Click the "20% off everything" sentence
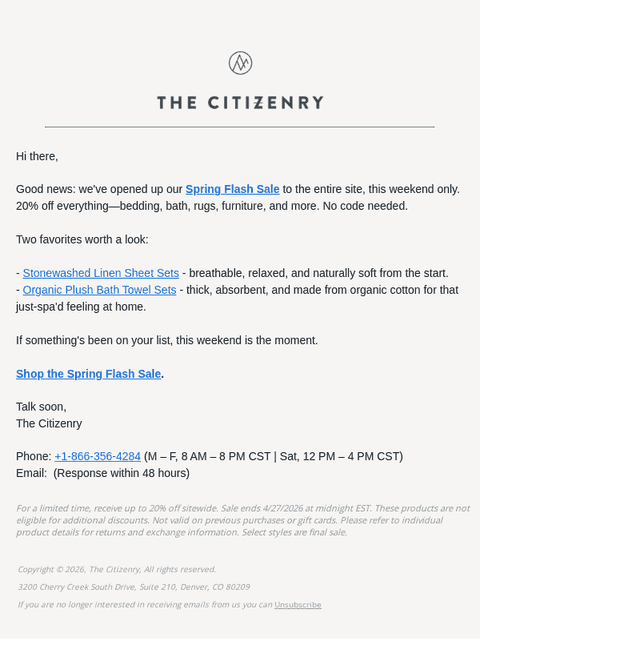The width and height of the screenshot is (640, 654). coord(212,206)
